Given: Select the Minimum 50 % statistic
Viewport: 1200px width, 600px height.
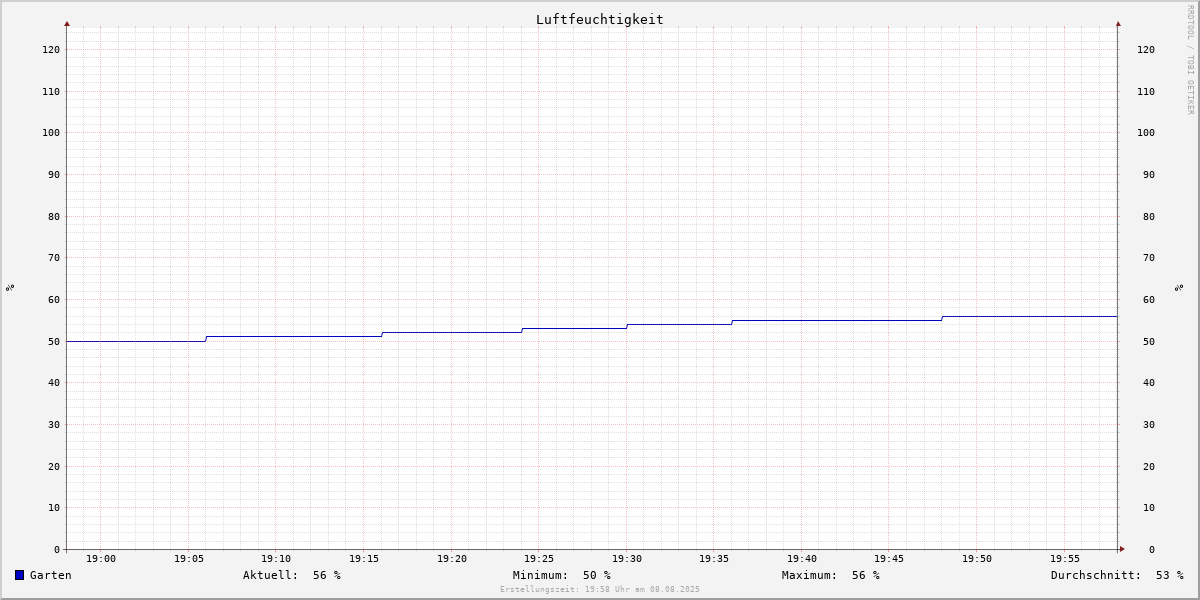Looking at the screenshot, I should click(562, 575).
